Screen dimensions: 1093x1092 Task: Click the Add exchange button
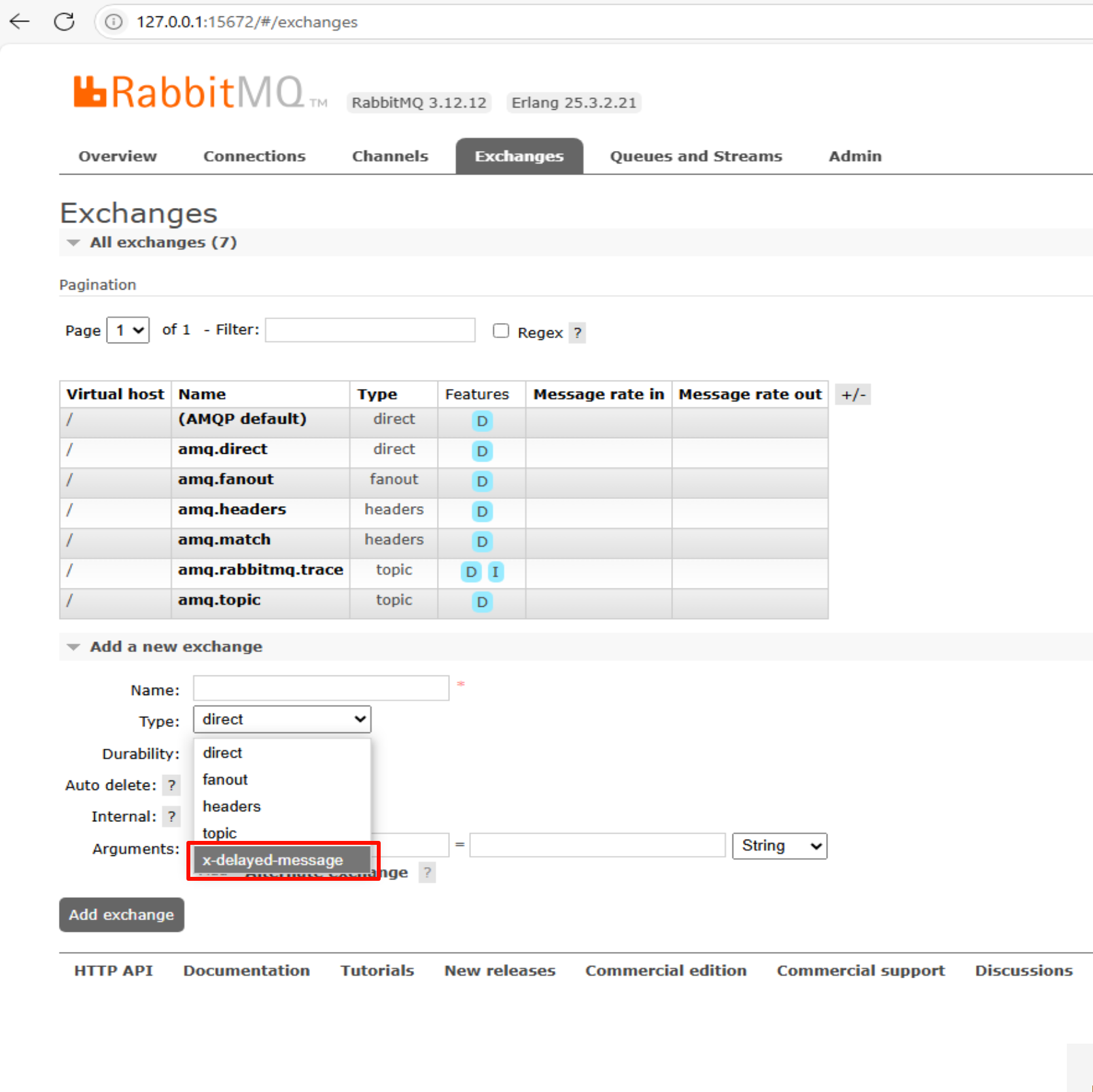[122, 915]
